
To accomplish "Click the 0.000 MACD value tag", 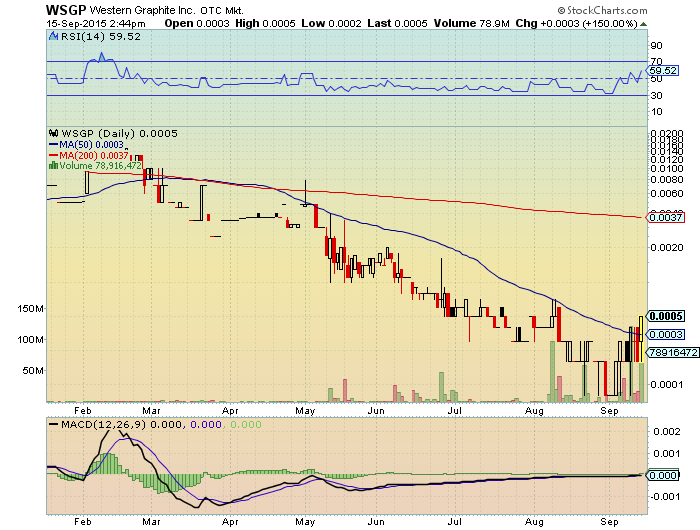I will [662, 476].
